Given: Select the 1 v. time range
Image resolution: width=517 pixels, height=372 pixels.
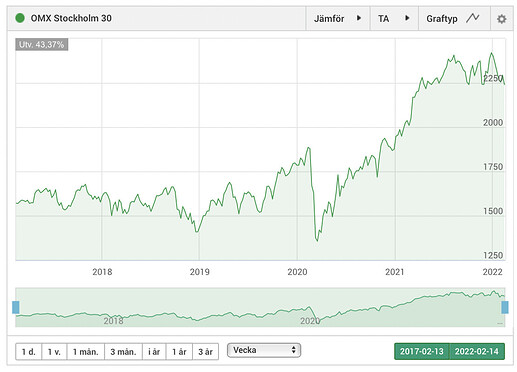Looking at the screenshot, I should pyautogui.click(x=54, y=352).
